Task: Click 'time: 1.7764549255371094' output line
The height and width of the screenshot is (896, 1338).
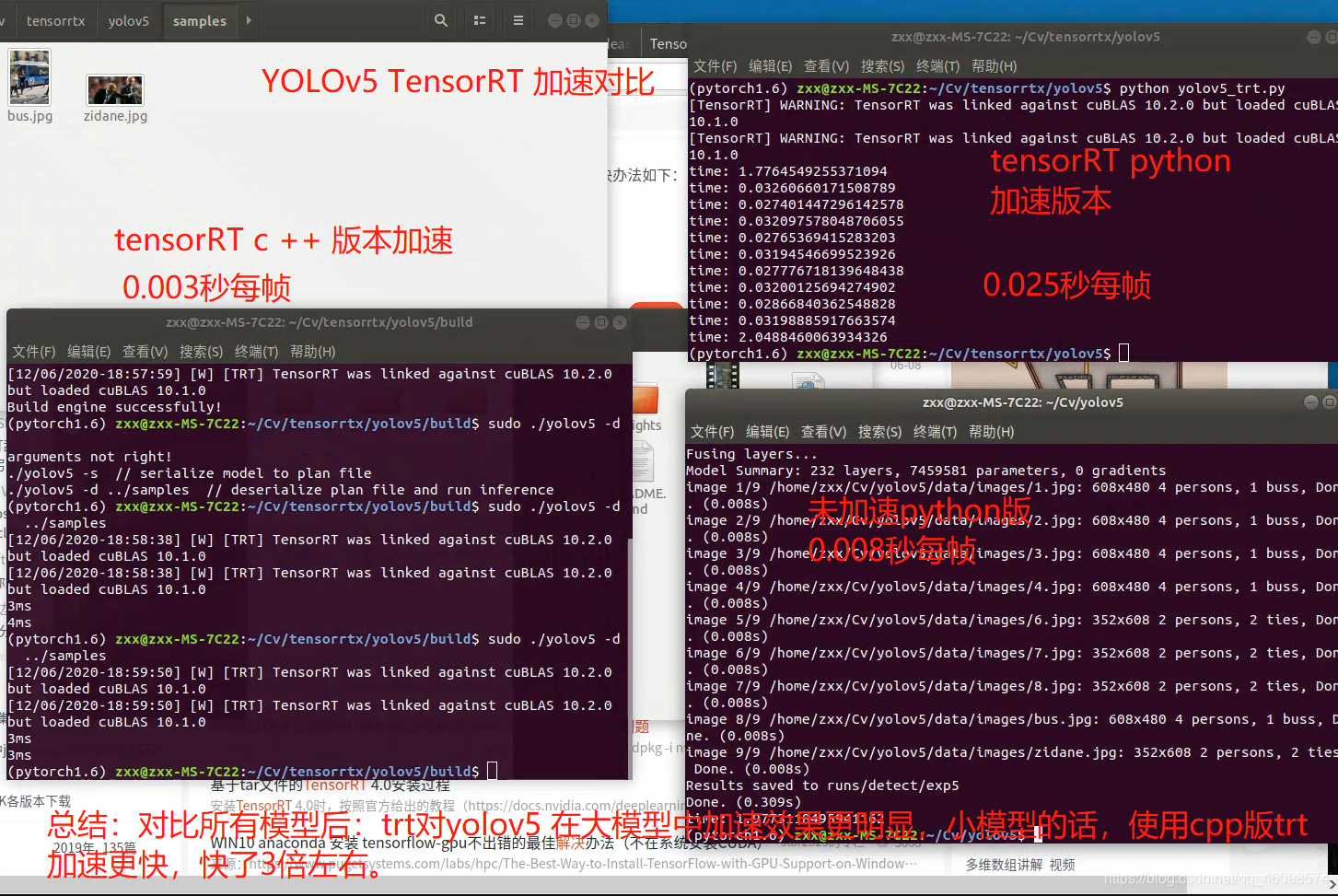Action: click(788, 171)
